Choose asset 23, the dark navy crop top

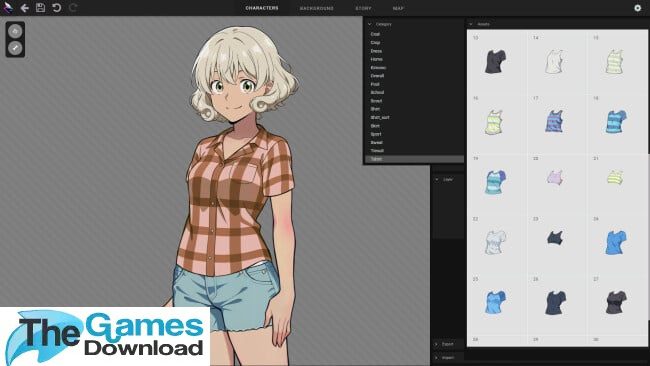[555, 238]
